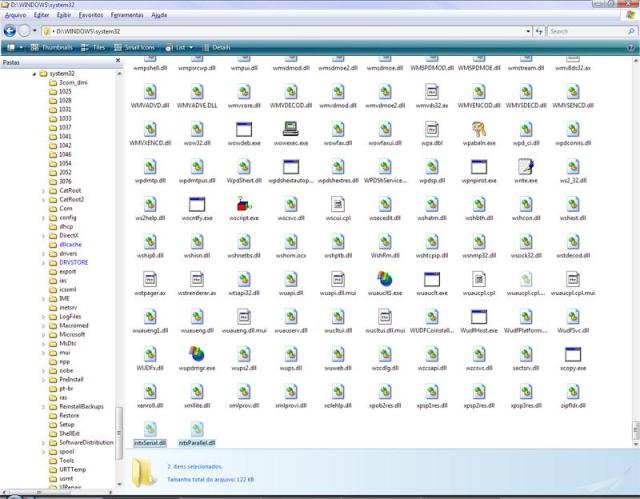
Task: Select the DRVSTORE folder in tree
Action: [x=73, y=262]
